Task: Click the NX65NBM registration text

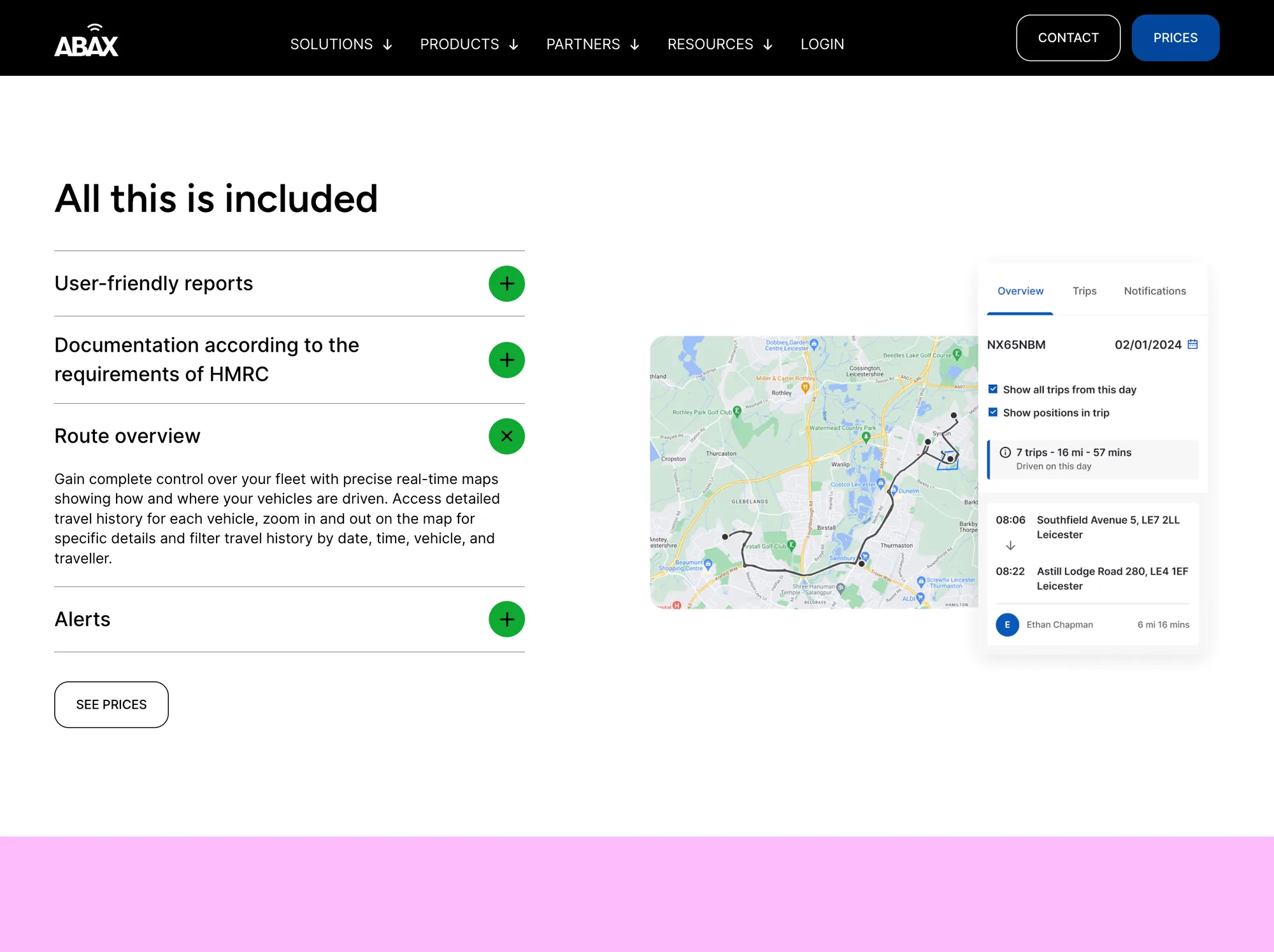Action: point(1016,345)
